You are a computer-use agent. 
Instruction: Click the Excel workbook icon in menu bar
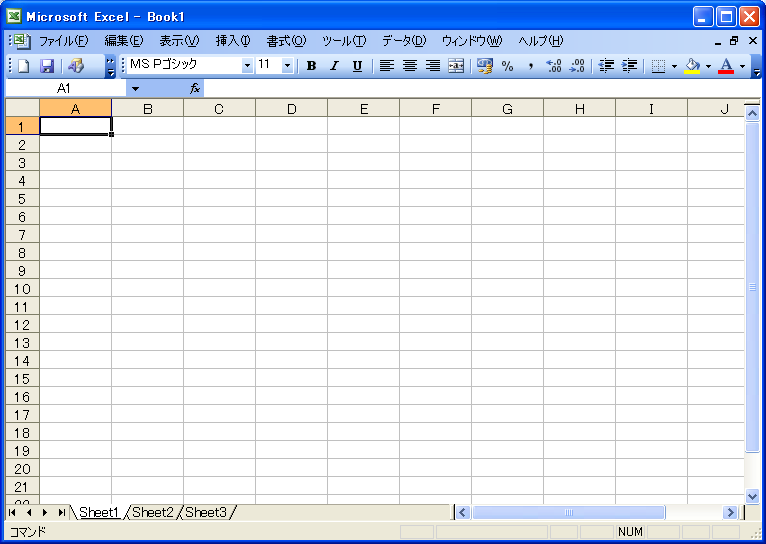[x=21, y=41]
